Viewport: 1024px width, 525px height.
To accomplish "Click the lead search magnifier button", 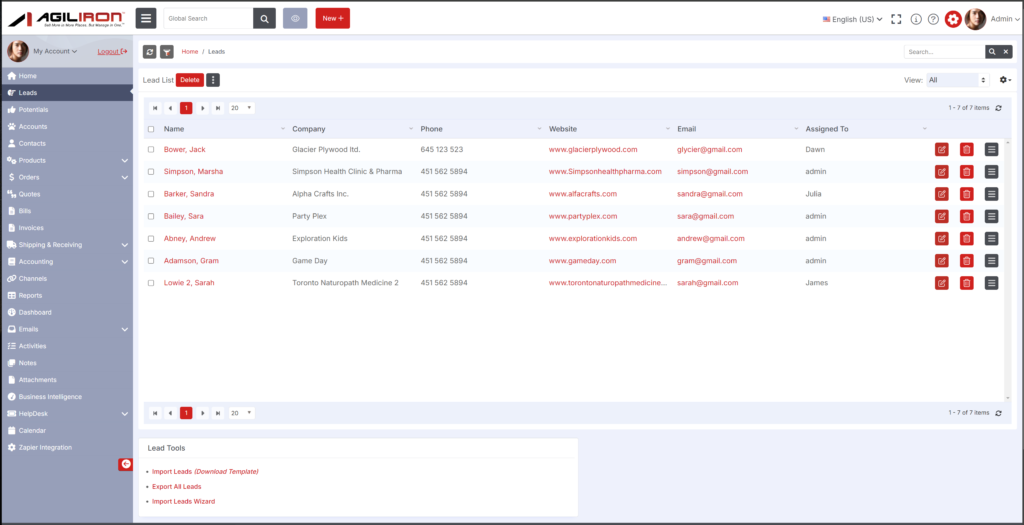I will coord(992,52).
